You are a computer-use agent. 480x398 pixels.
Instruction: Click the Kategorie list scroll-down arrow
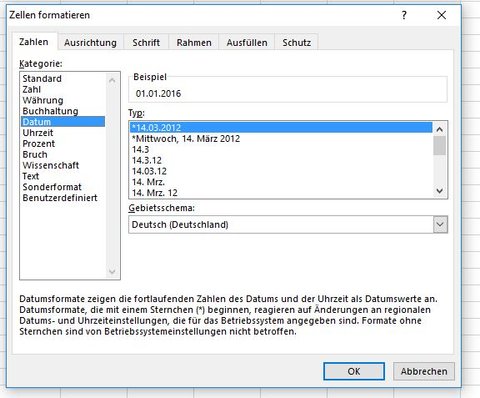click(112, 271)
